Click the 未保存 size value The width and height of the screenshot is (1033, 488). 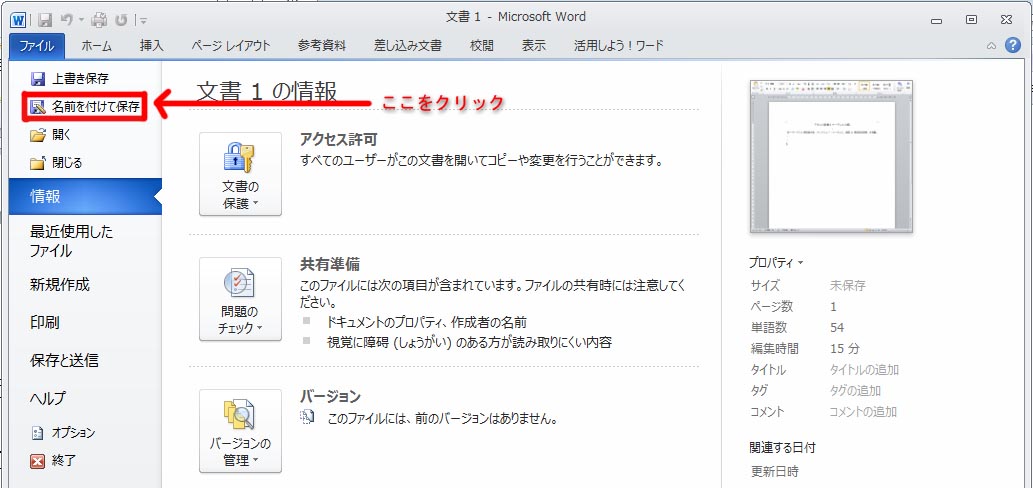pyautogui.click(x=847, y=286)
